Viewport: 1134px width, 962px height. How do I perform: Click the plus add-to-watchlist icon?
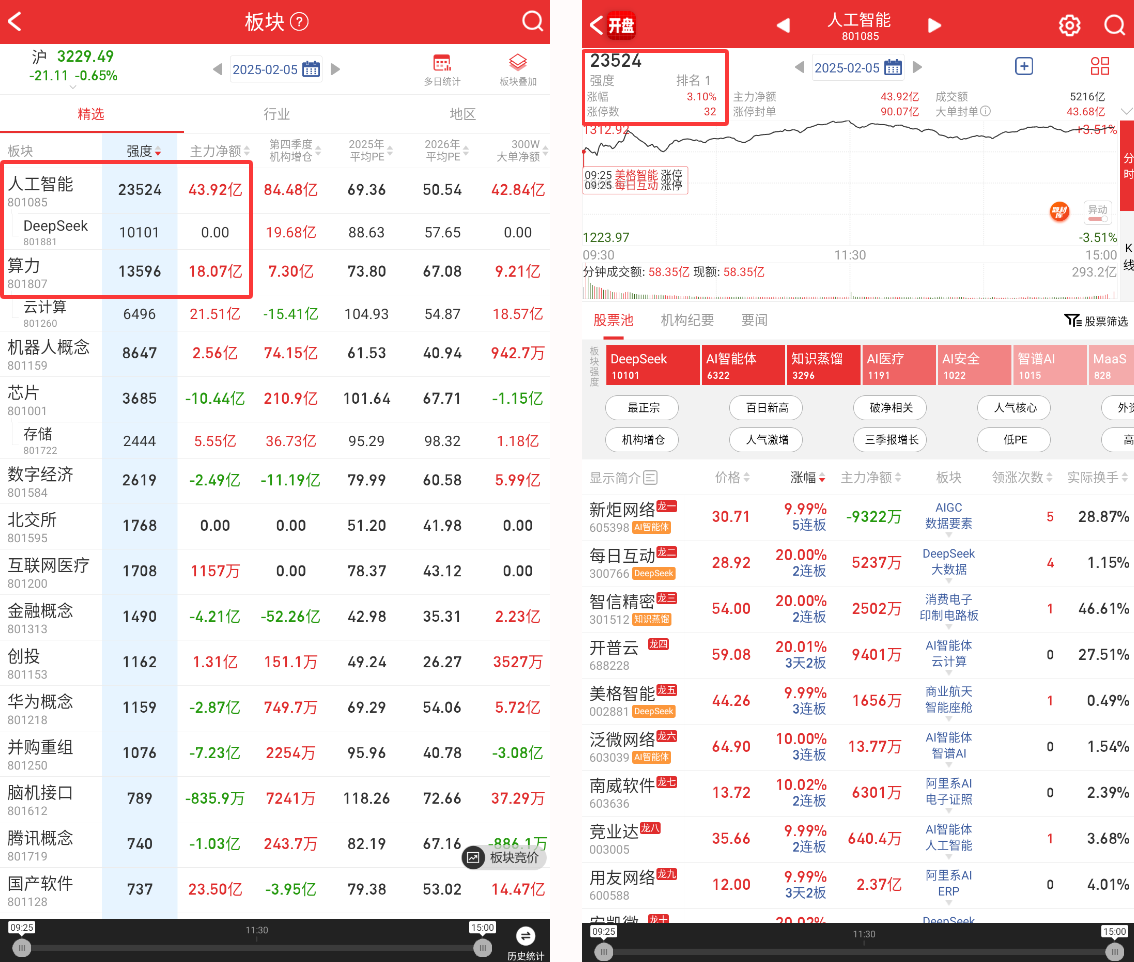tap(1023, 66)
